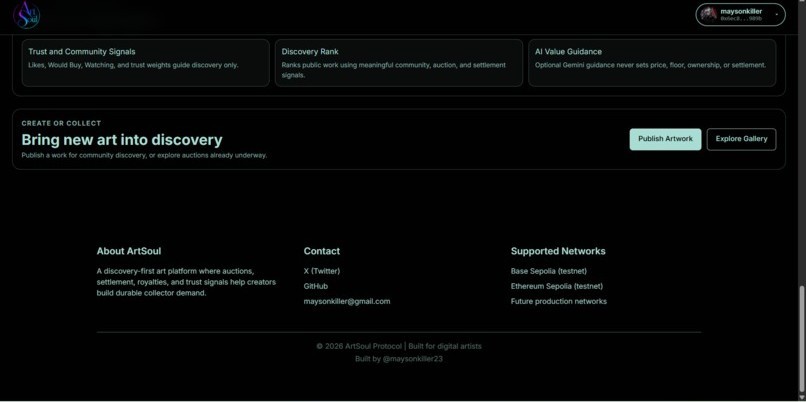Click the Publish Artwork button

665,139
